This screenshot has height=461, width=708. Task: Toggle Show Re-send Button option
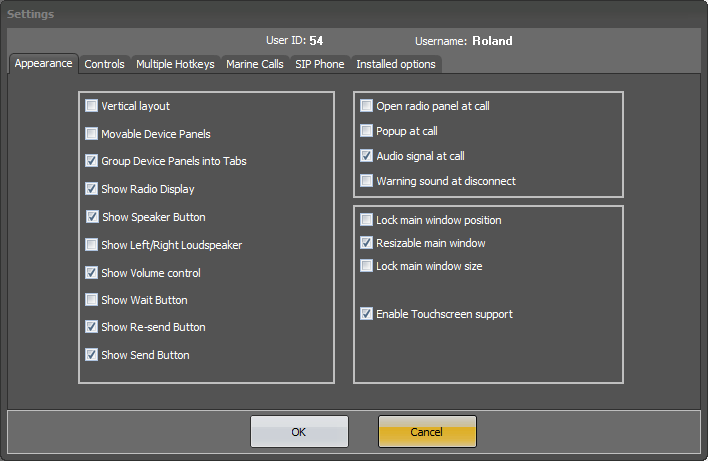point(92,327)
